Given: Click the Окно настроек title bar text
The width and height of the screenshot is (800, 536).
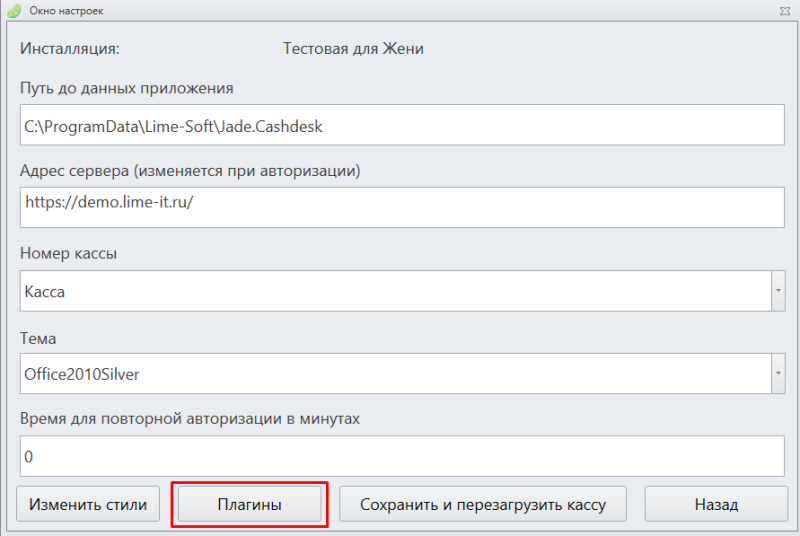Looking at the screenshot, I should (x=66, y=11).
